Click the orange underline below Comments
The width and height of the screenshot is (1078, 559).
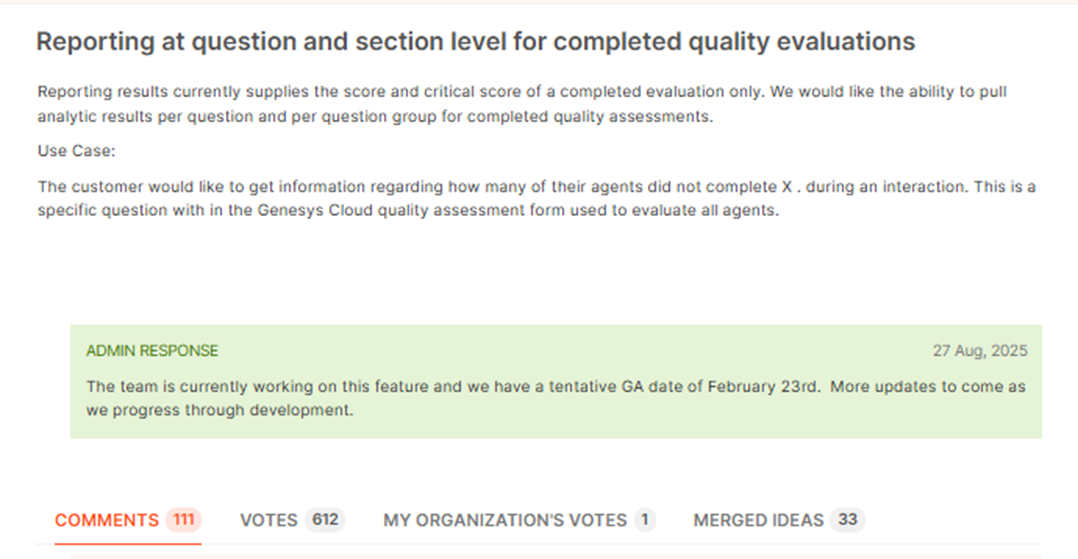[x=128, y=543]
